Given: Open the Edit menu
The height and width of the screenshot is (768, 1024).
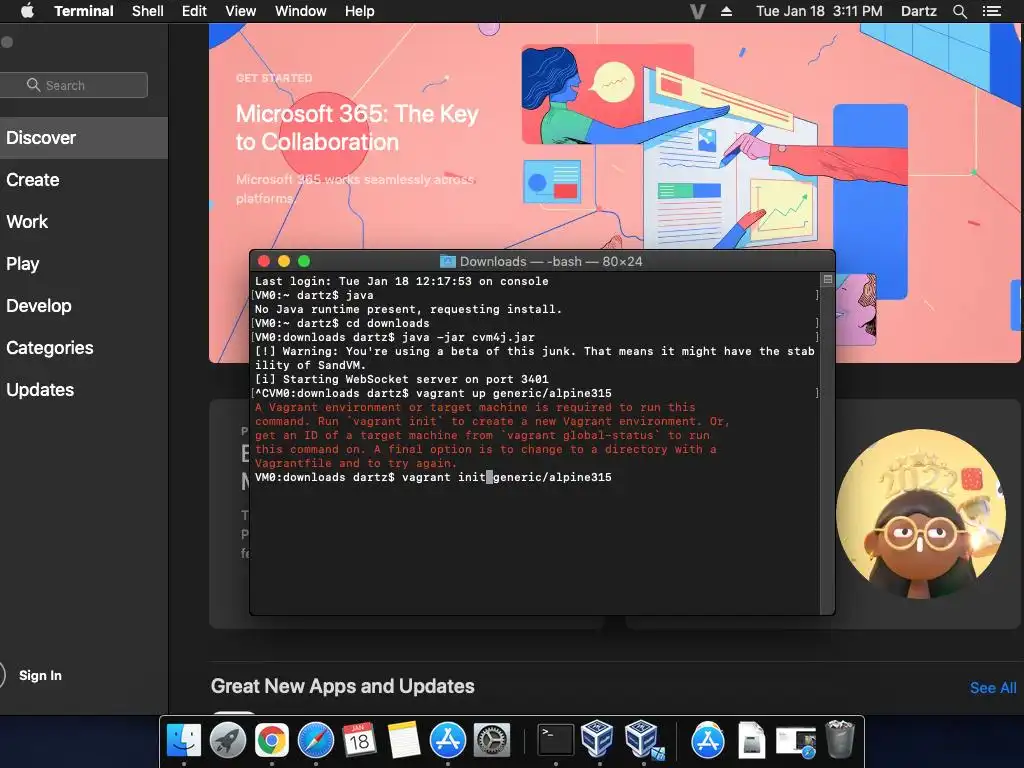Looking at the screenshot, I should coord(194,11).
